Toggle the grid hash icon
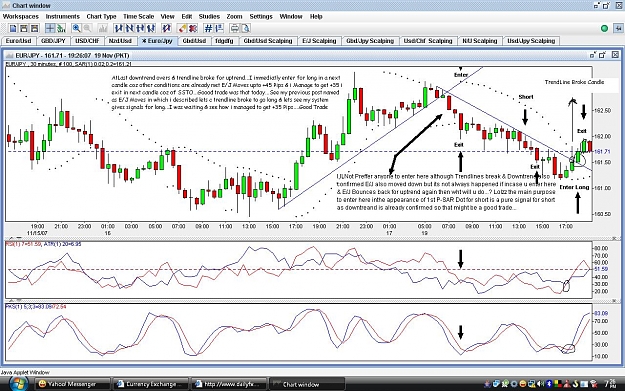Screen dimensions: 625x391 [208, 28]
